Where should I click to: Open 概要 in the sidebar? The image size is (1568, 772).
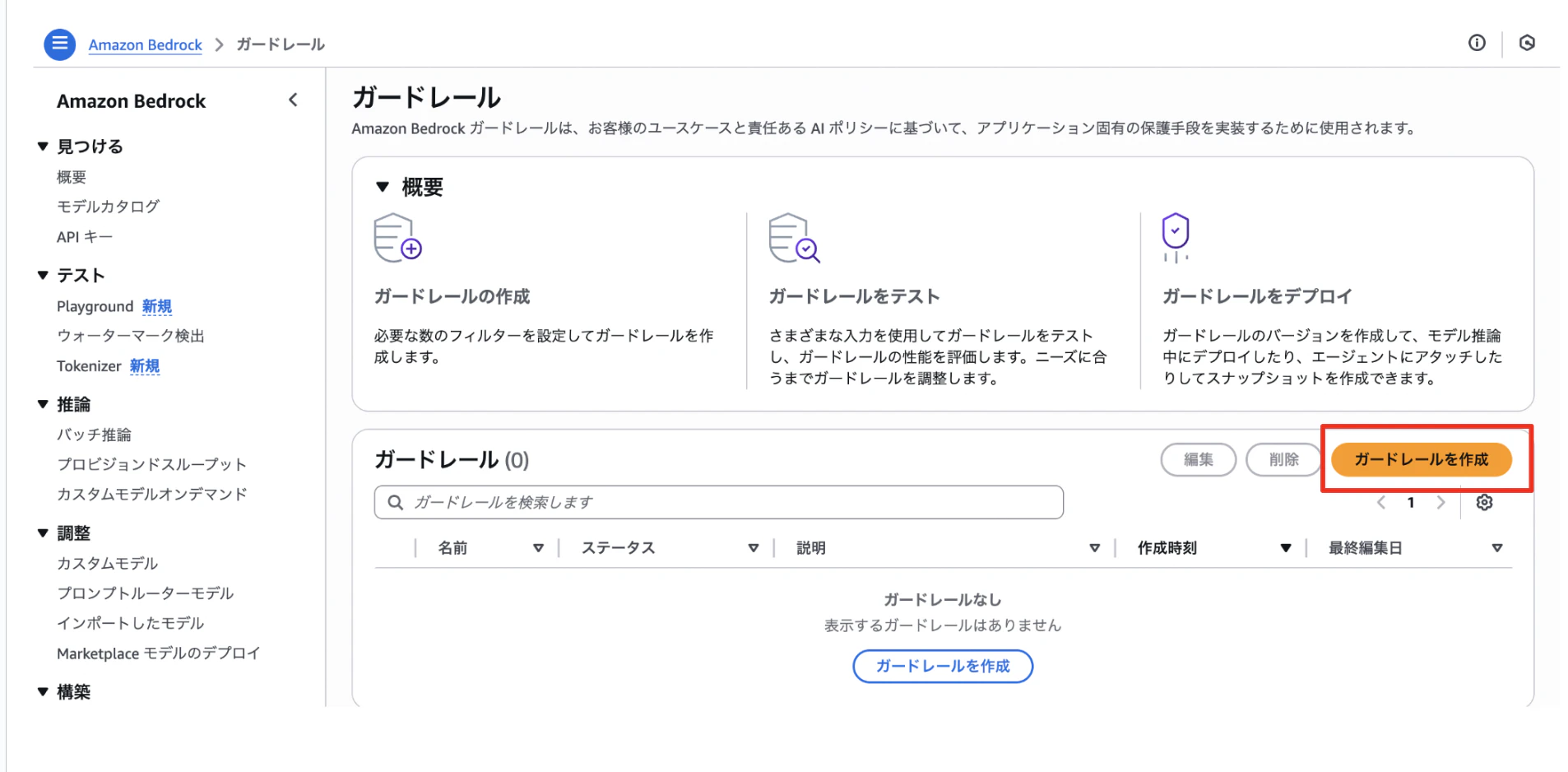click(x=72, y=177)
